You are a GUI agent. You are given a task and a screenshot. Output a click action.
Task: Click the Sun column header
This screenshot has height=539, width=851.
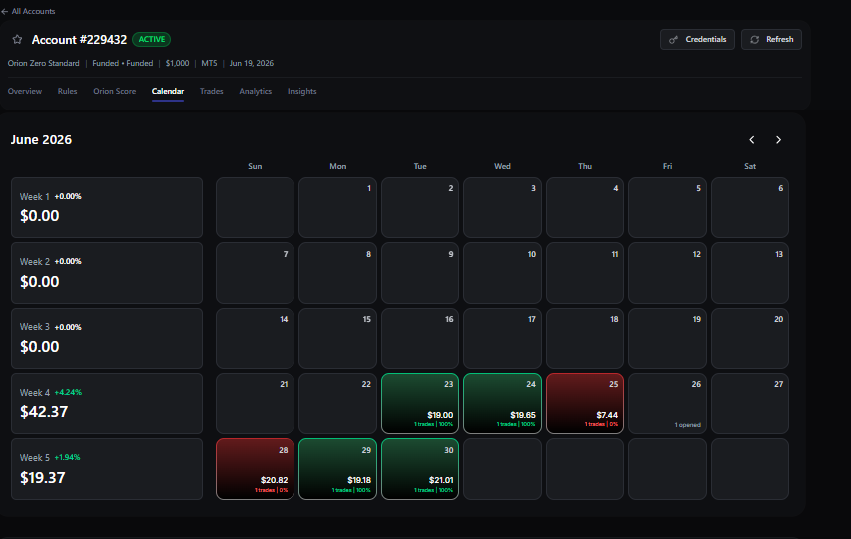pos(255,166)
